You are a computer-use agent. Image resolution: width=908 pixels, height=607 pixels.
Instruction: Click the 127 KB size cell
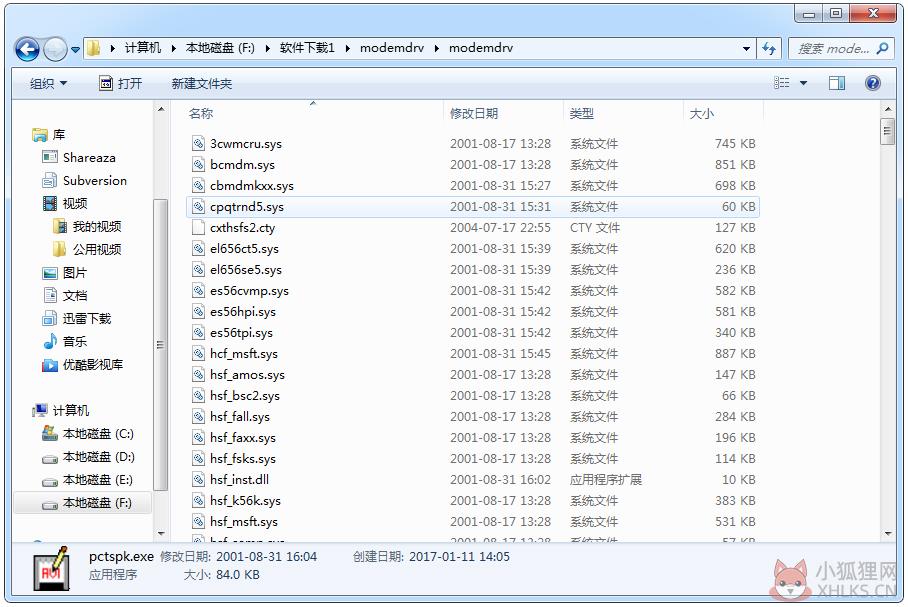(735, 228)
